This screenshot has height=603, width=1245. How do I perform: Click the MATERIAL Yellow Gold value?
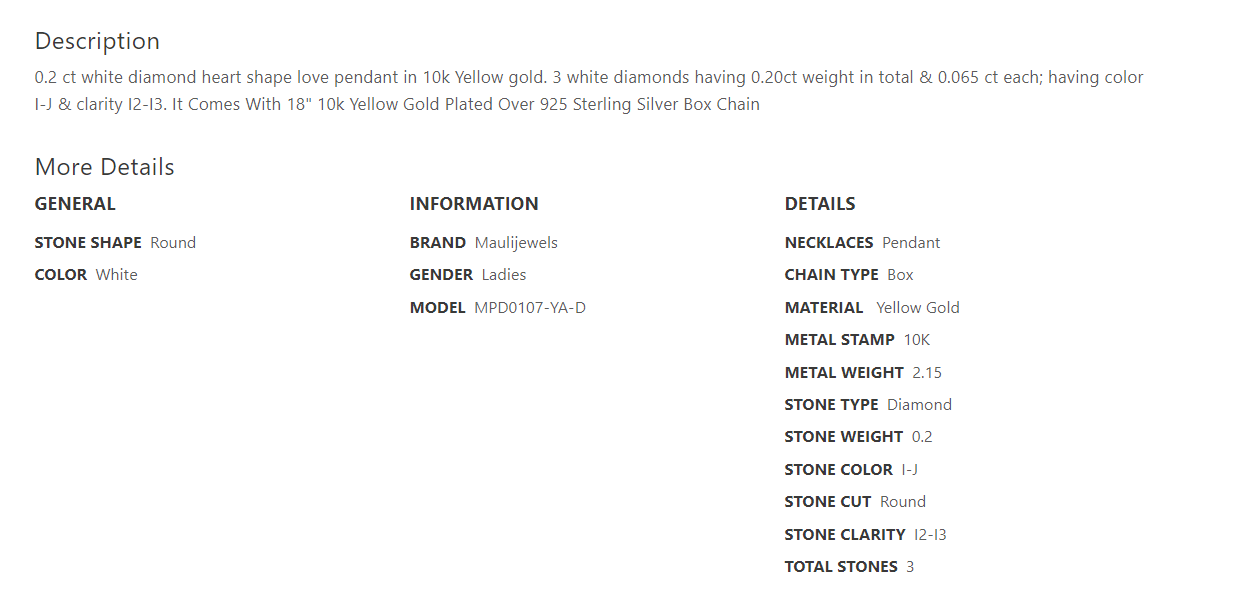pyautogui.click(x=918, y=308)
